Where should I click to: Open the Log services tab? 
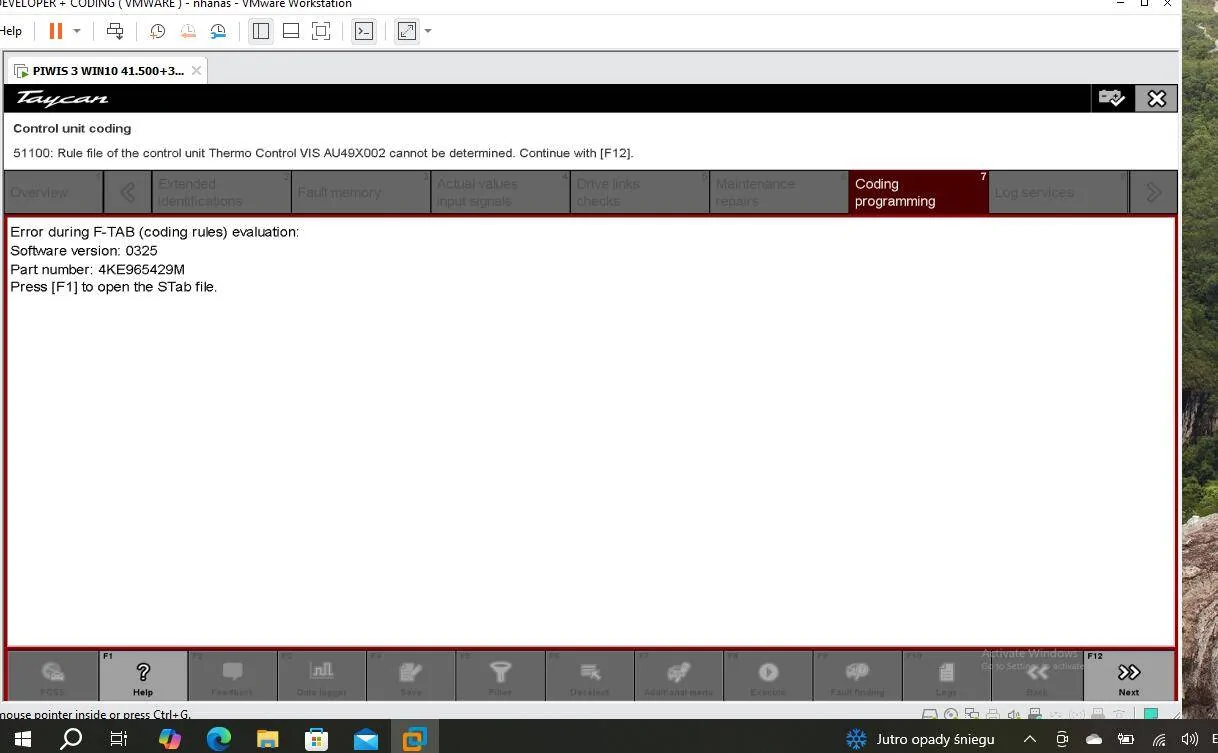(x=1058, y=192)
